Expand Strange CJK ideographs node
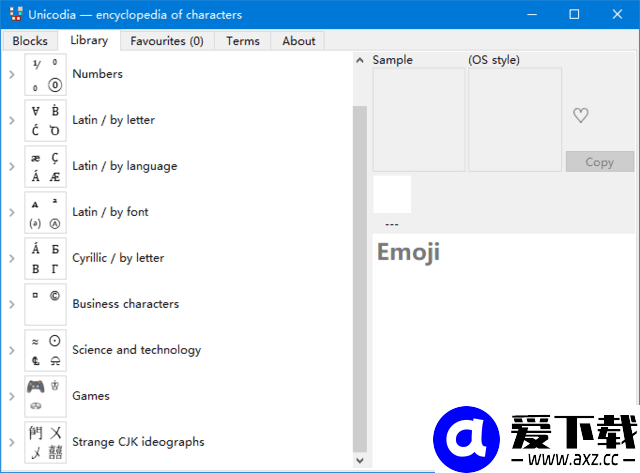 tap(12, 442)
